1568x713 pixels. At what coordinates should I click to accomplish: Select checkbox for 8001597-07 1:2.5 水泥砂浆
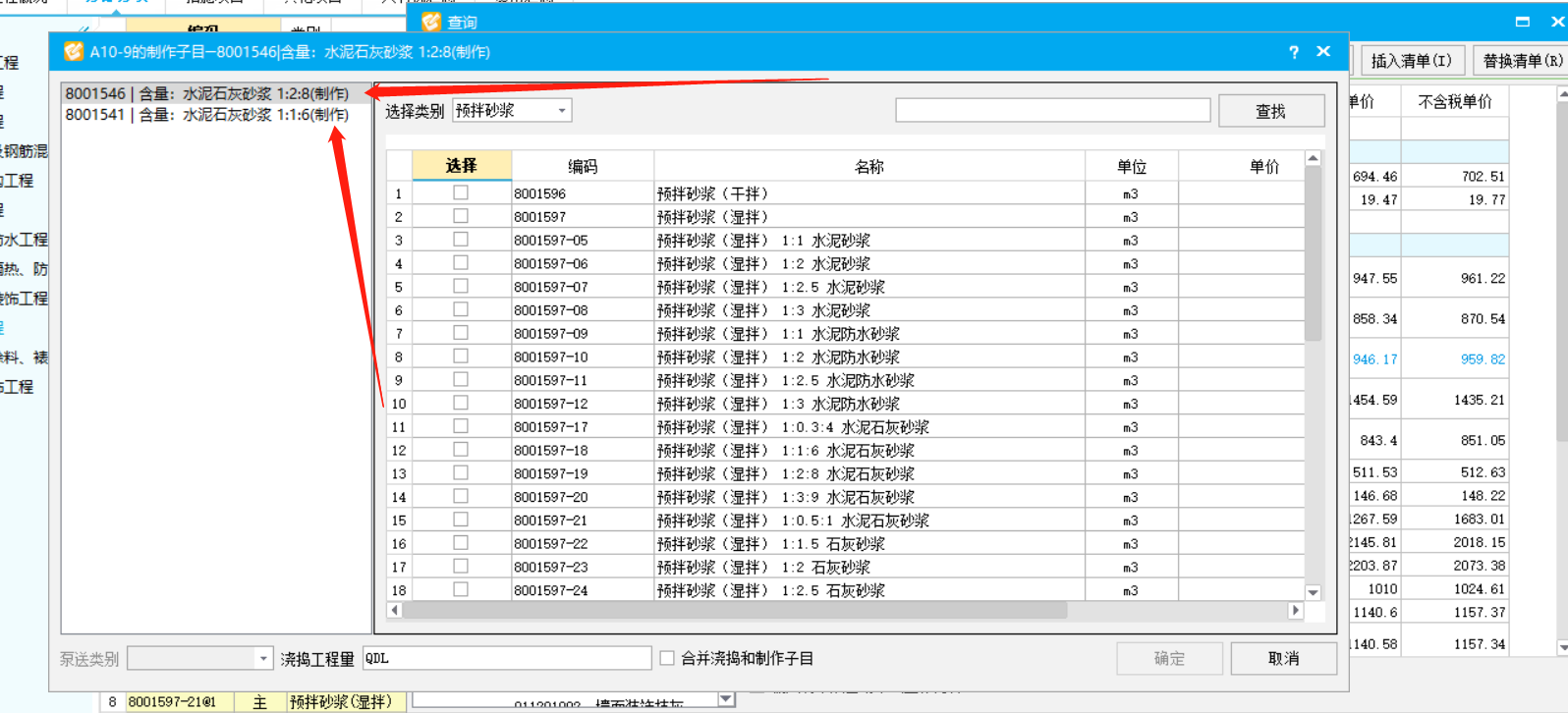click(461, 286)
